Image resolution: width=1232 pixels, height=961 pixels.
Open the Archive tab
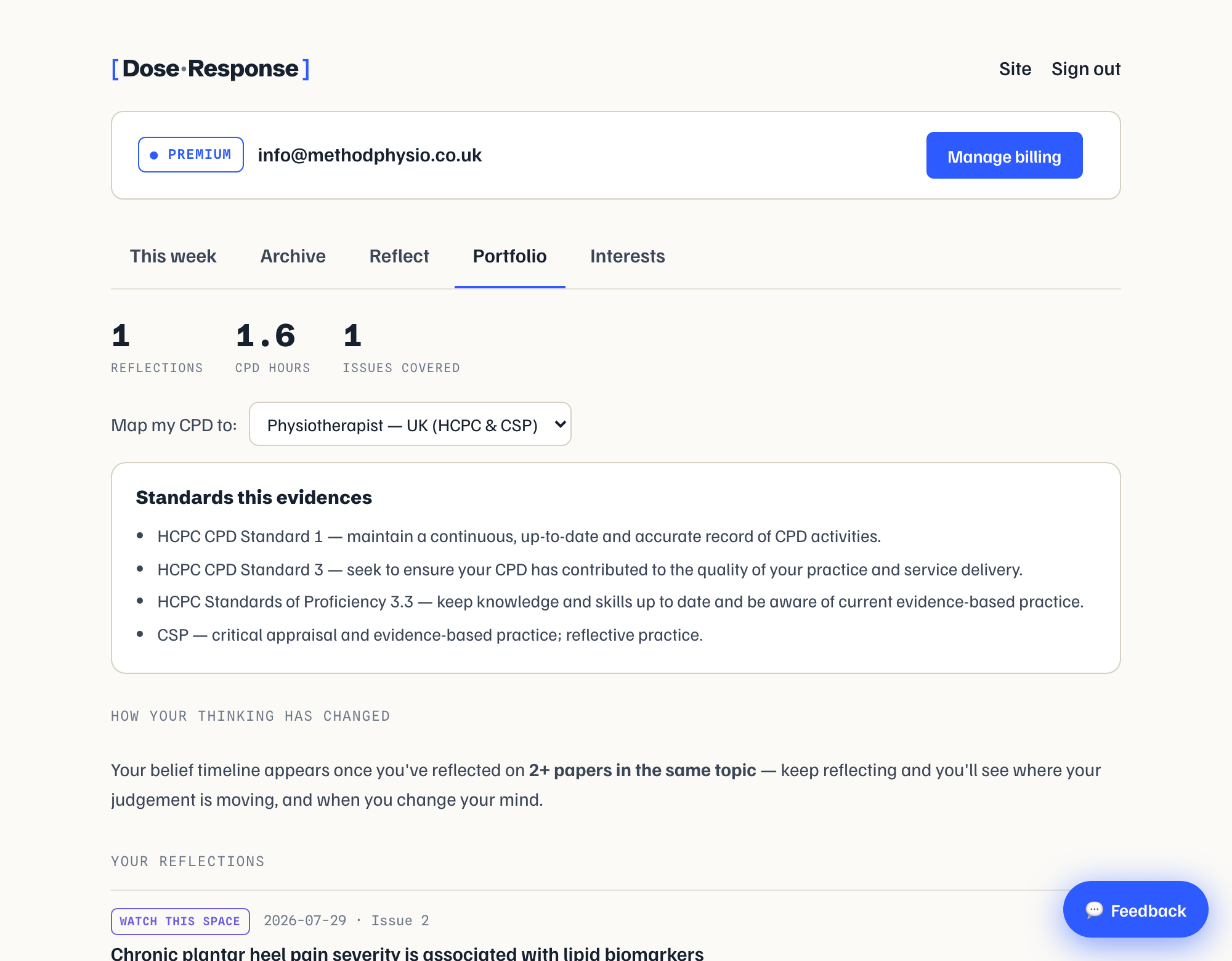(x=293, y=256)
